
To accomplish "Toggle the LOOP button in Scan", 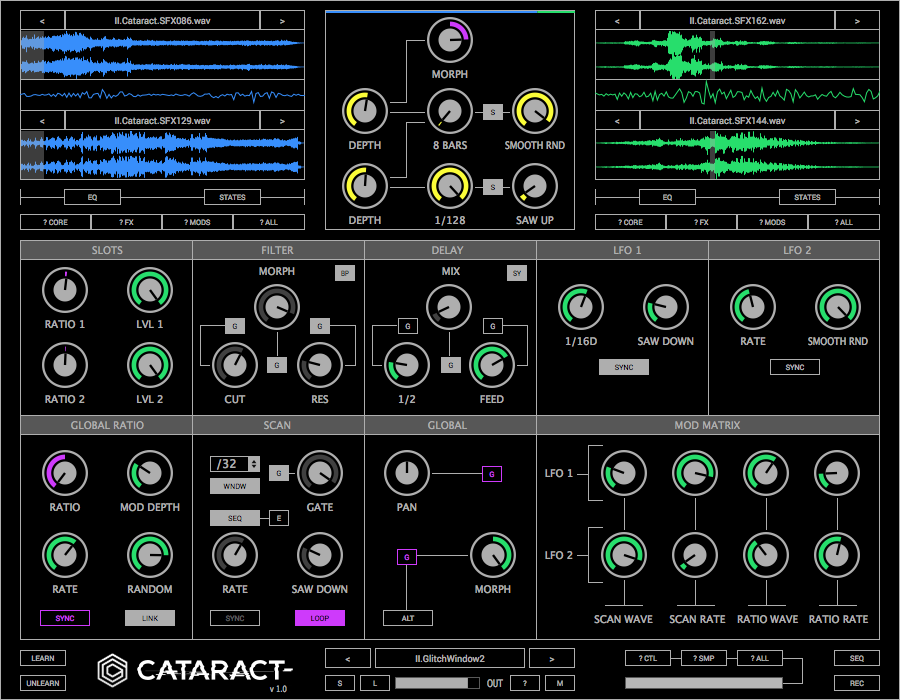I will pos(319,618).
